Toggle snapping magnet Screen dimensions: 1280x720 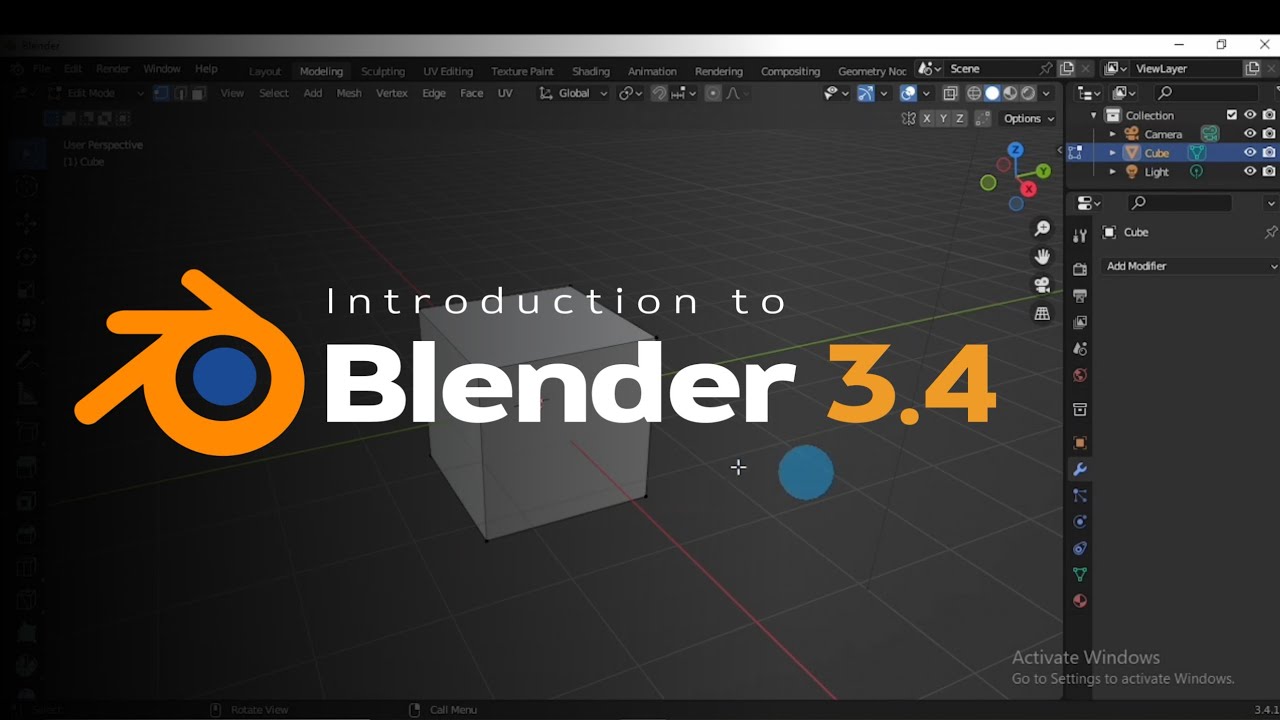659,93
